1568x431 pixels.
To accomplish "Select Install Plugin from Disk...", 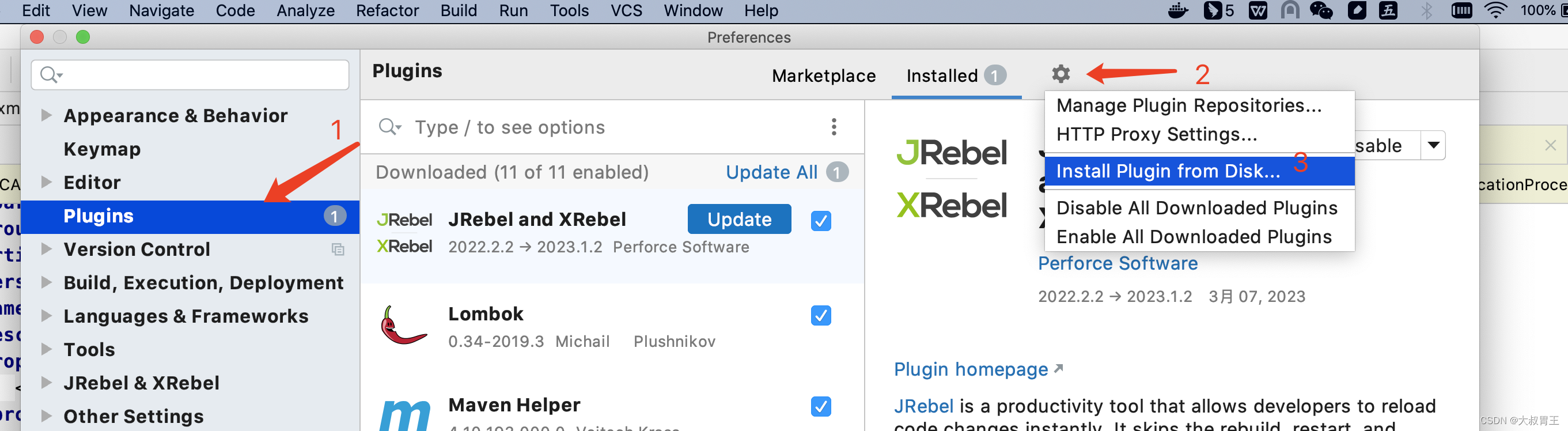I will coord(1168,171).
